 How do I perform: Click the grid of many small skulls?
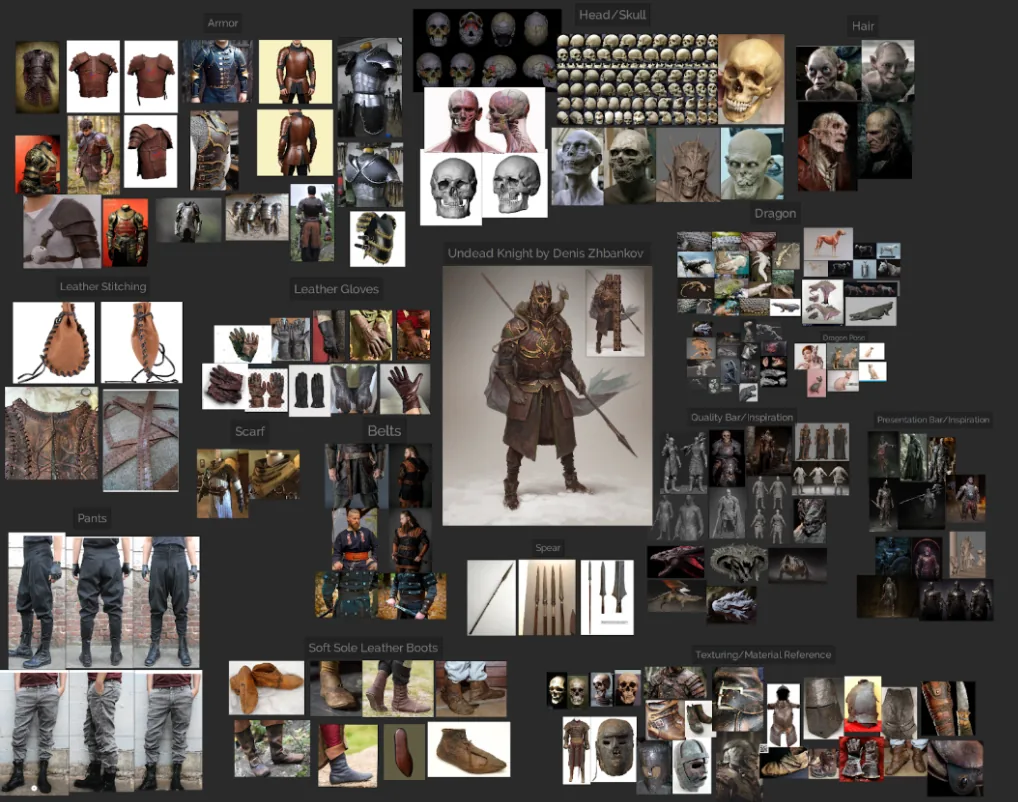[637, 79]
